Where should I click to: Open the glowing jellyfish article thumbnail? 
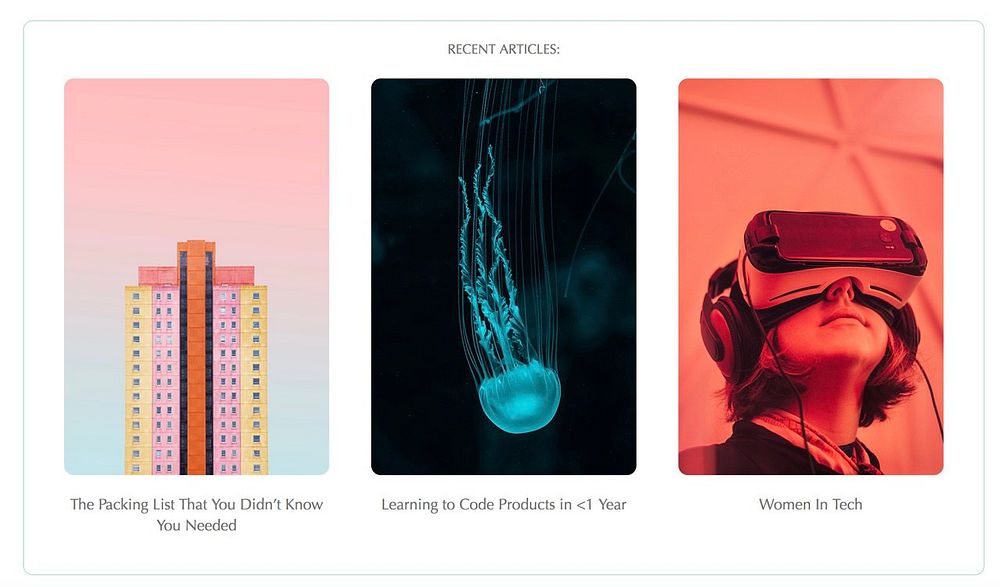[x=503, y=276]
